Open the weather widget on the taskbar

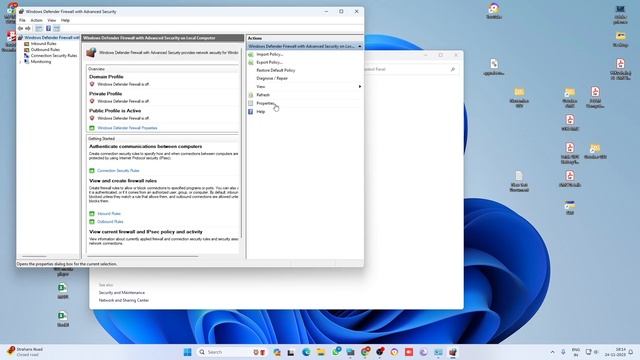(25, 352)
